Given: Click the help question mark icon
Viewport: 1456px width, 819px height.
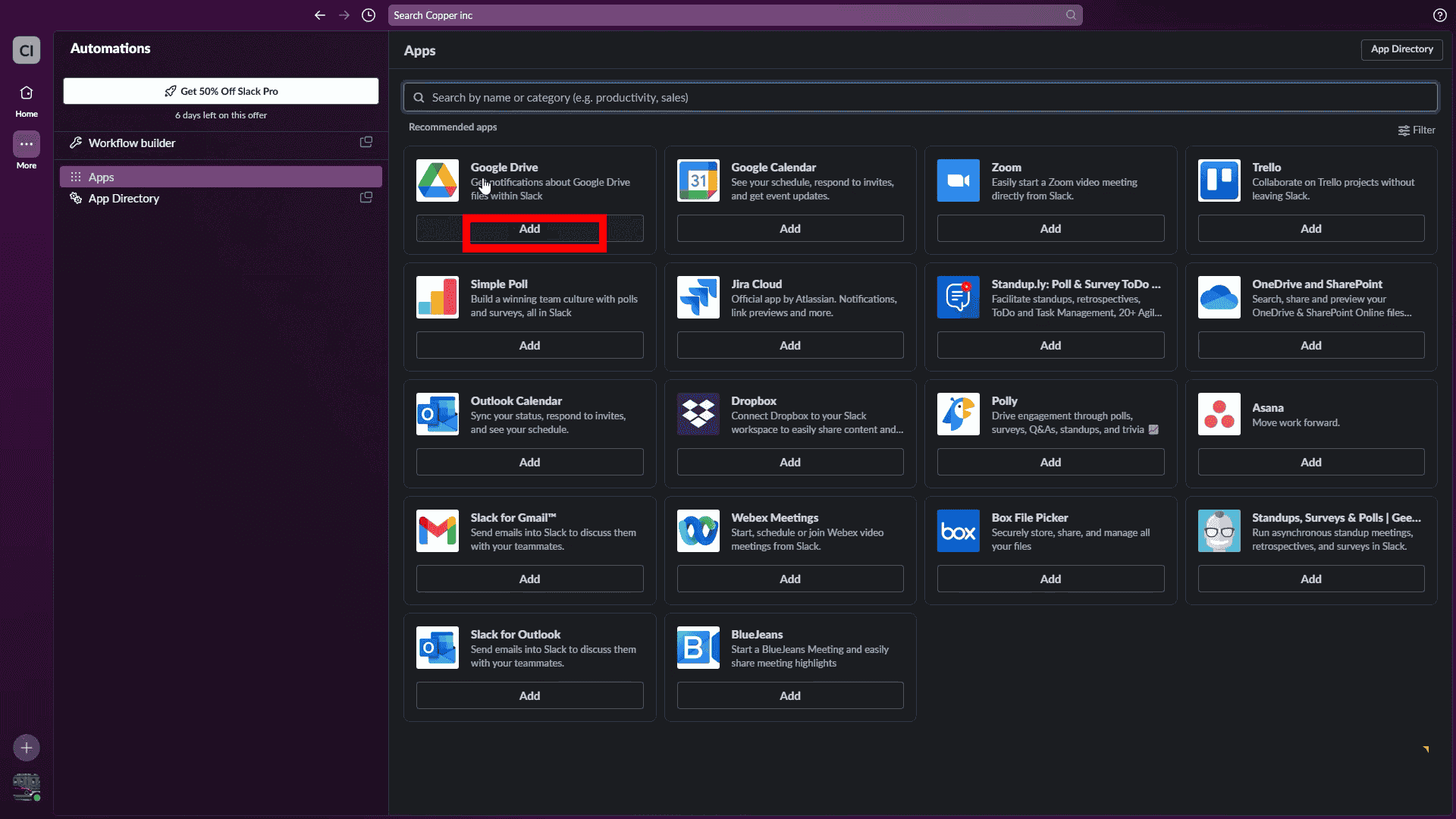Looking at the screenshot, I should coord(1439,15).
